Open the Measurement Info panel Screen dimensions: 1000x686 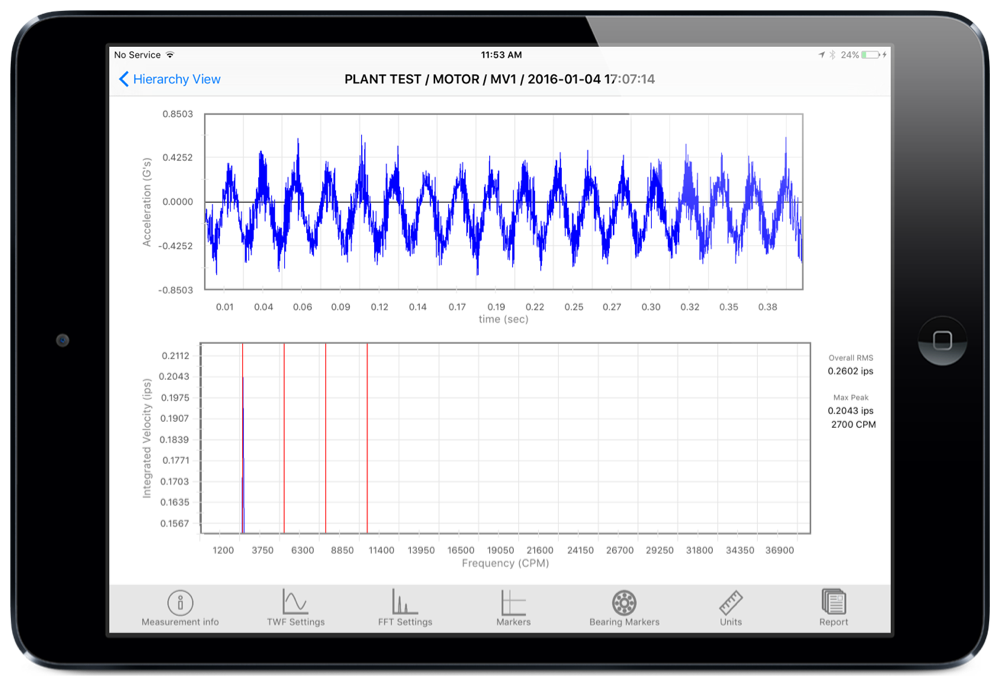point(179,606)
